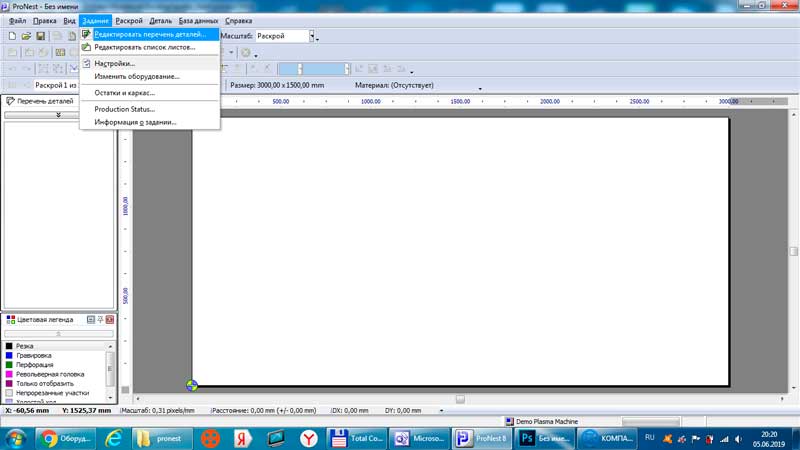The image size is (800, 450).
Task: Click the Windows Start button
Action: [15, 438]
